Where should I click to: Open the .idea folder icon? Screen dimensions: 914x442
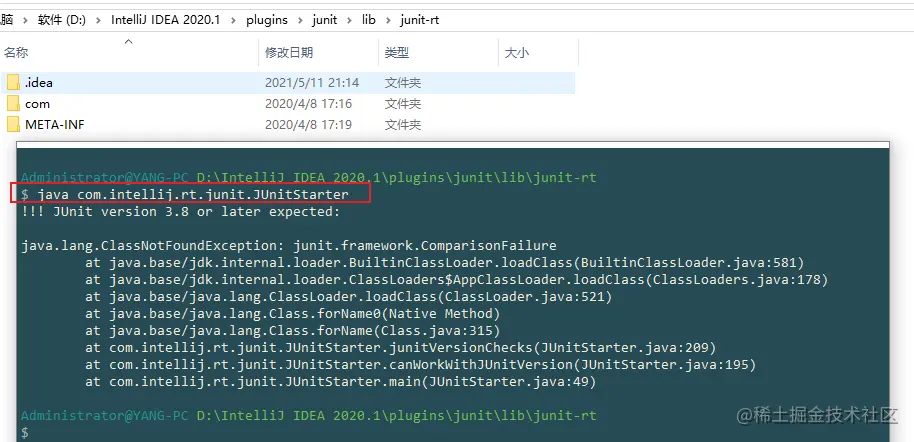point(13,83)
